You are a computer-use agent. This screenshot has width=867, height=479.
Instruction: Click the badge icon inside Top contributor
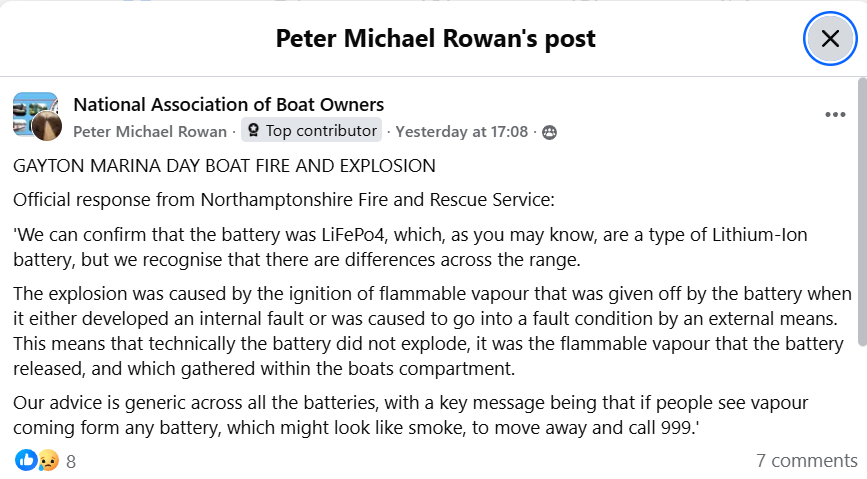pos(254,131)
